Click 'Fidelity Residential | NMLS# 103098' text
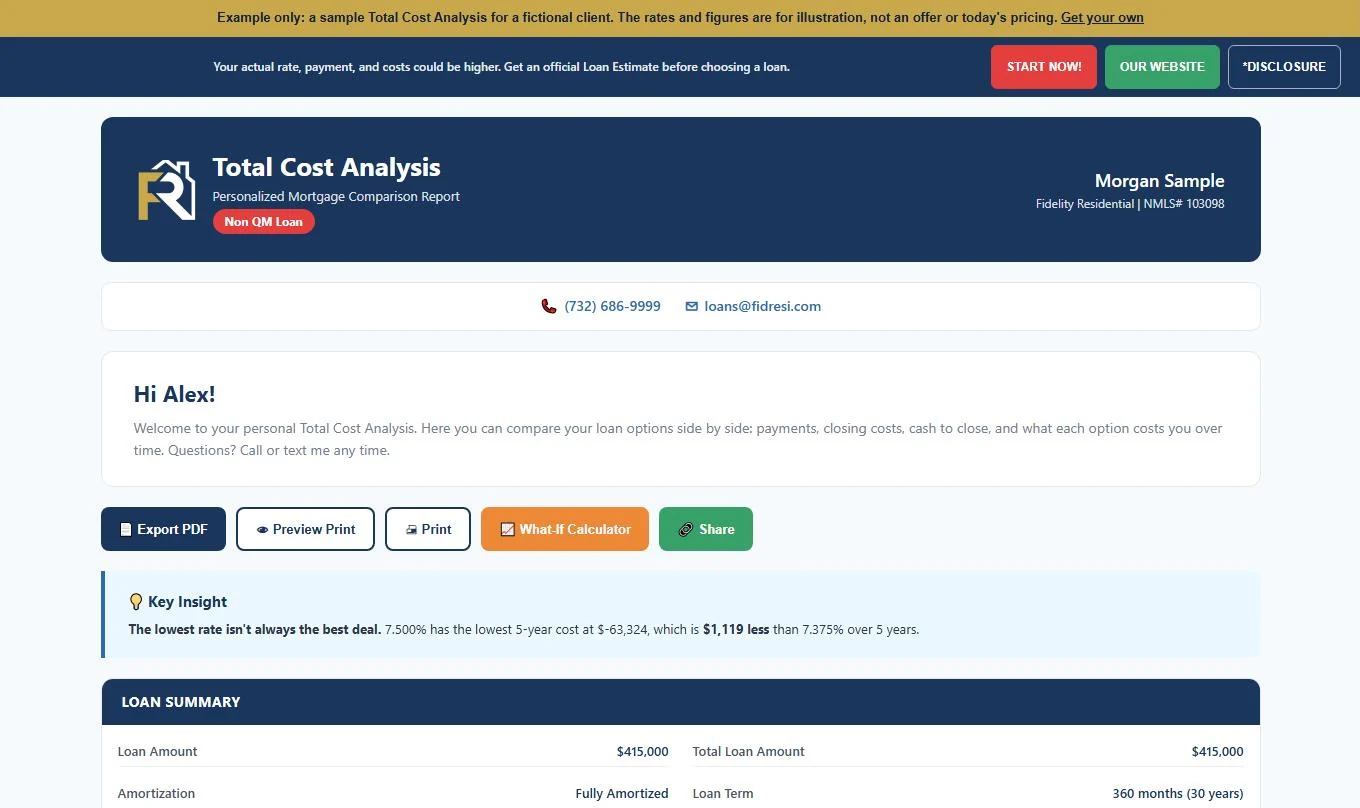 [x=1130, y=204]
